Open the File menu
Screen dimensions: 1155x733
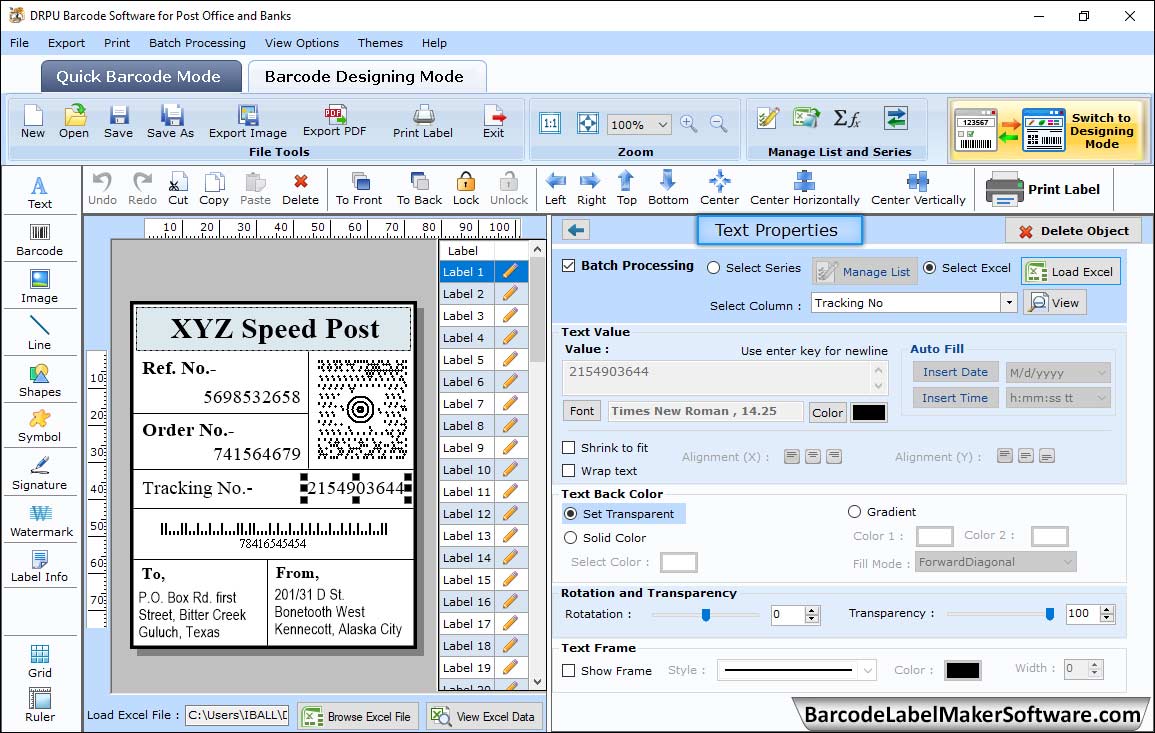pyautogui.click(x=19, y=43)
